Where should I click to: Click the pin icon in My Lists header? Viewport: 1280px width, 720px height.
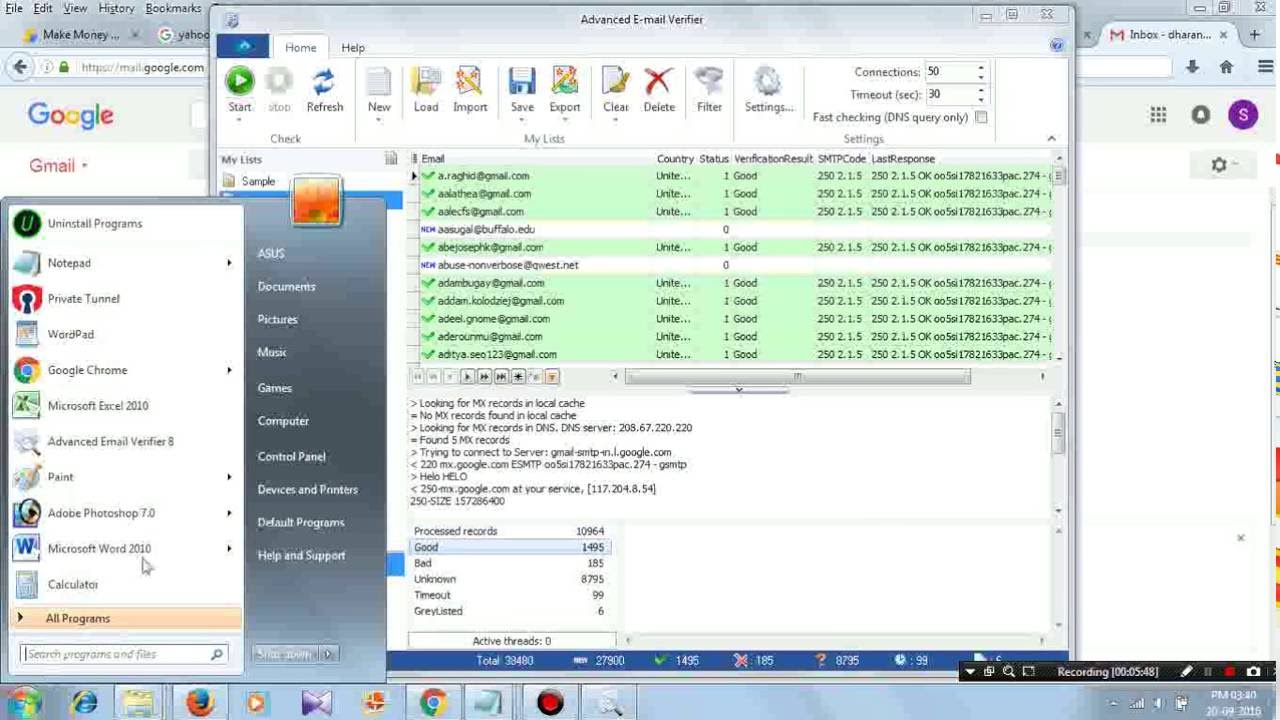[x=391, y=159]
